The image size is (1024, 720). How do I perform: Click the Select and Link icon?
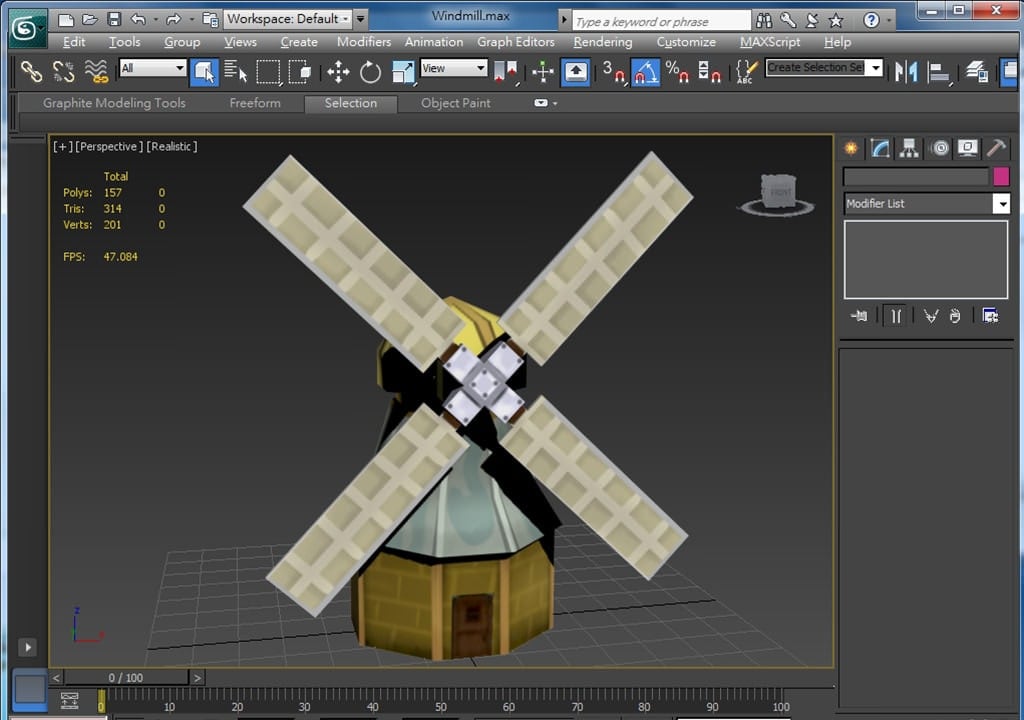(x=31, y=71)
